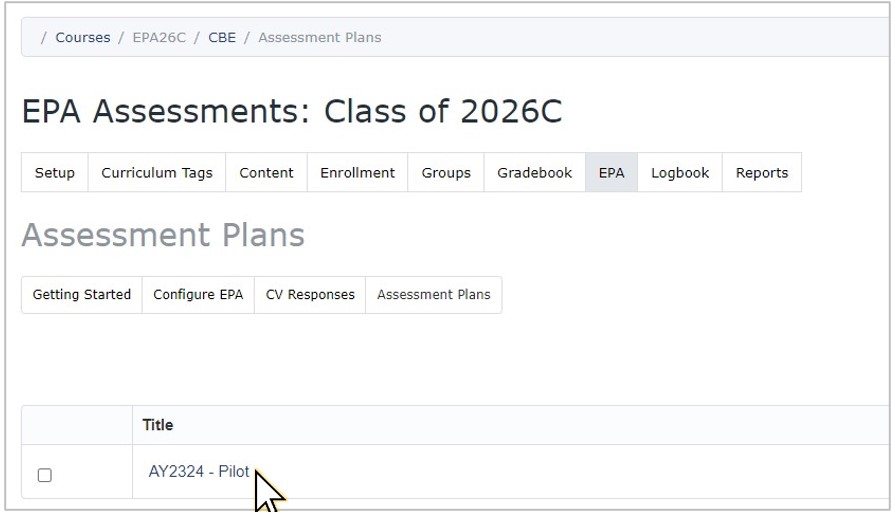This screenshot has height=512, width=892.
Task: Switch to the Setup tab
Action: [55, 173]
